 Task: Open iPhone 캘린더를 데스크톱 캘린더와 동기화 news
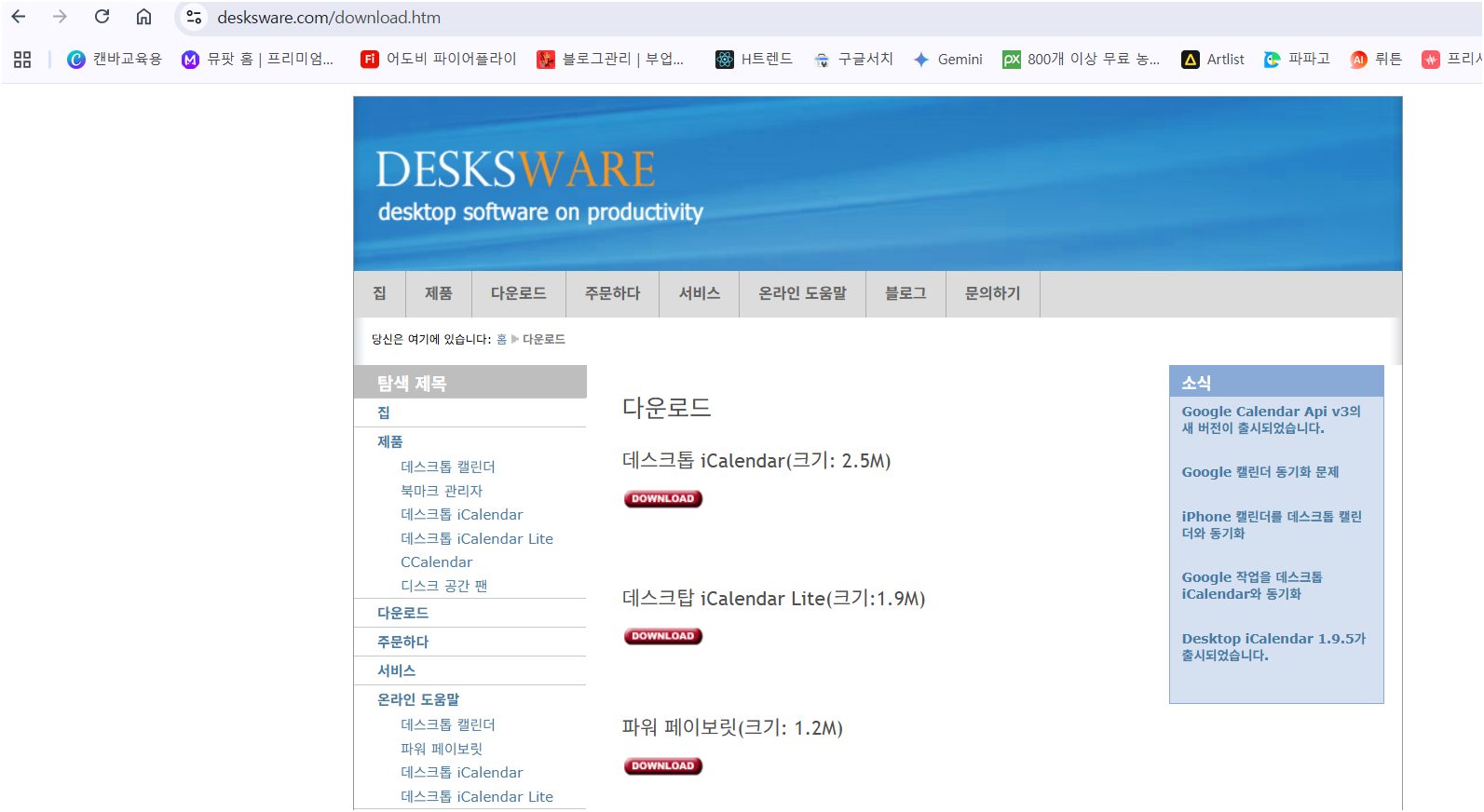coord(1273,525)
